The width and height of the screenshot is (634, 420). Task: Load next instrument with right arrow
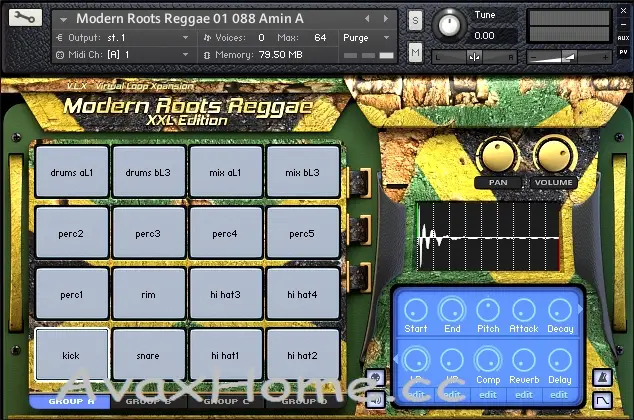[x=386, y=19]
